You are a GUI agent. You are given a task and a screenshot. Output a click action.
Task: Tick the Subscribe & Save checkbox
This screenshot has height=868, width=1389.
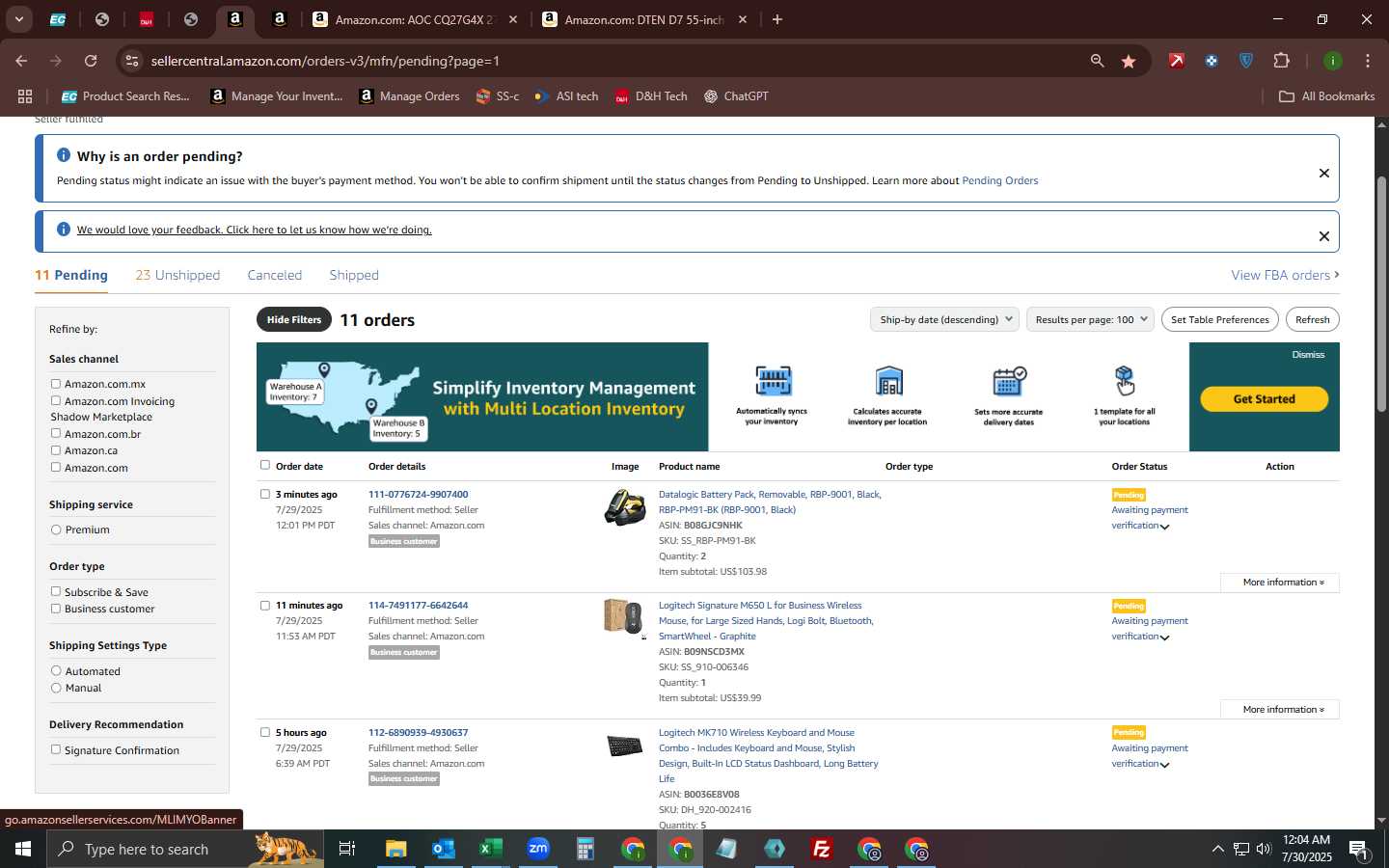[x=56, y=592]
